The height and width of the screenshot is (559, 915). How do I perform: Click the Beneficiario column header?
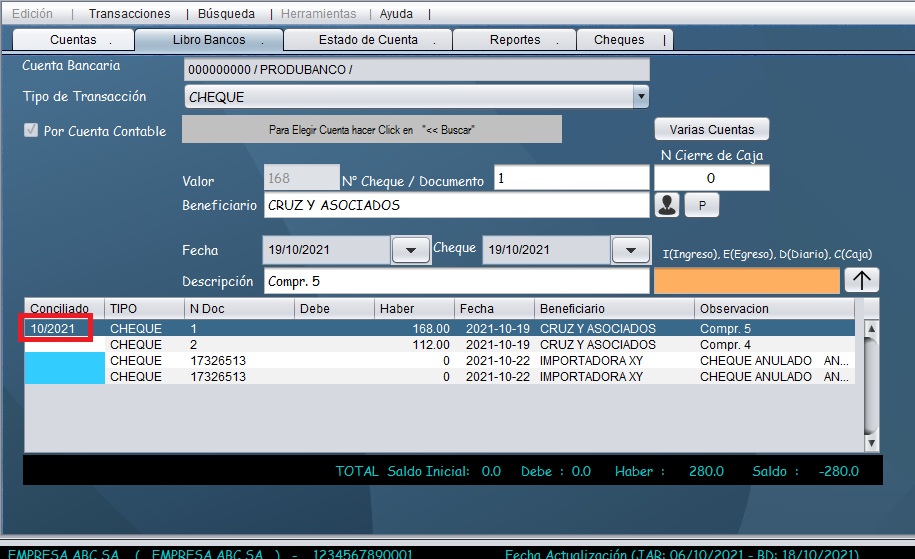[614, 309]
